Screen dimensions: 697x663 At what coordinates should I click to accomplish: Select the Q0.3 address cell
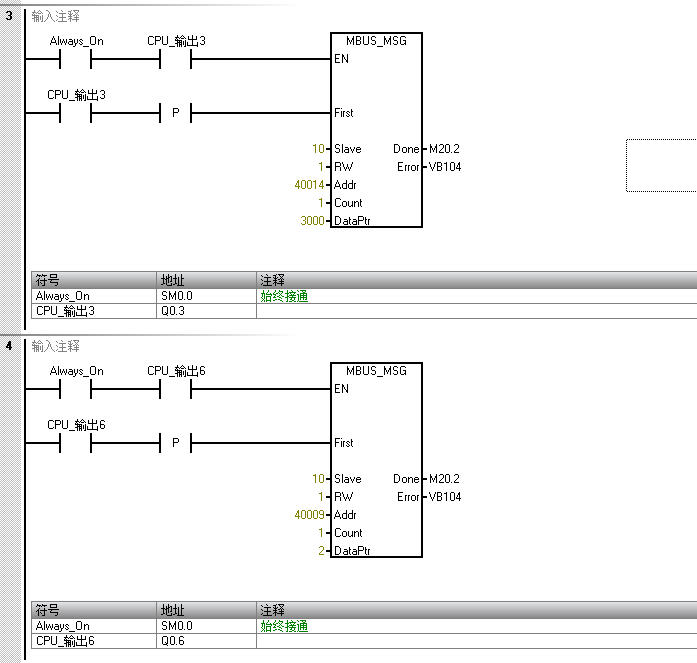[x=172, y=311]
